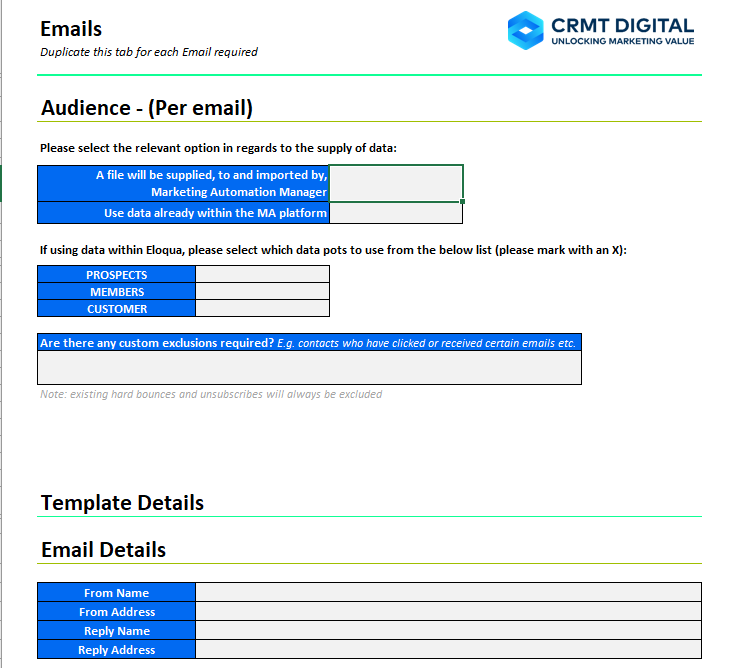Mark the CUSTOMER data pot cell
The height and width of the screenshot is (668, 737).
click(x=262, y=308)
